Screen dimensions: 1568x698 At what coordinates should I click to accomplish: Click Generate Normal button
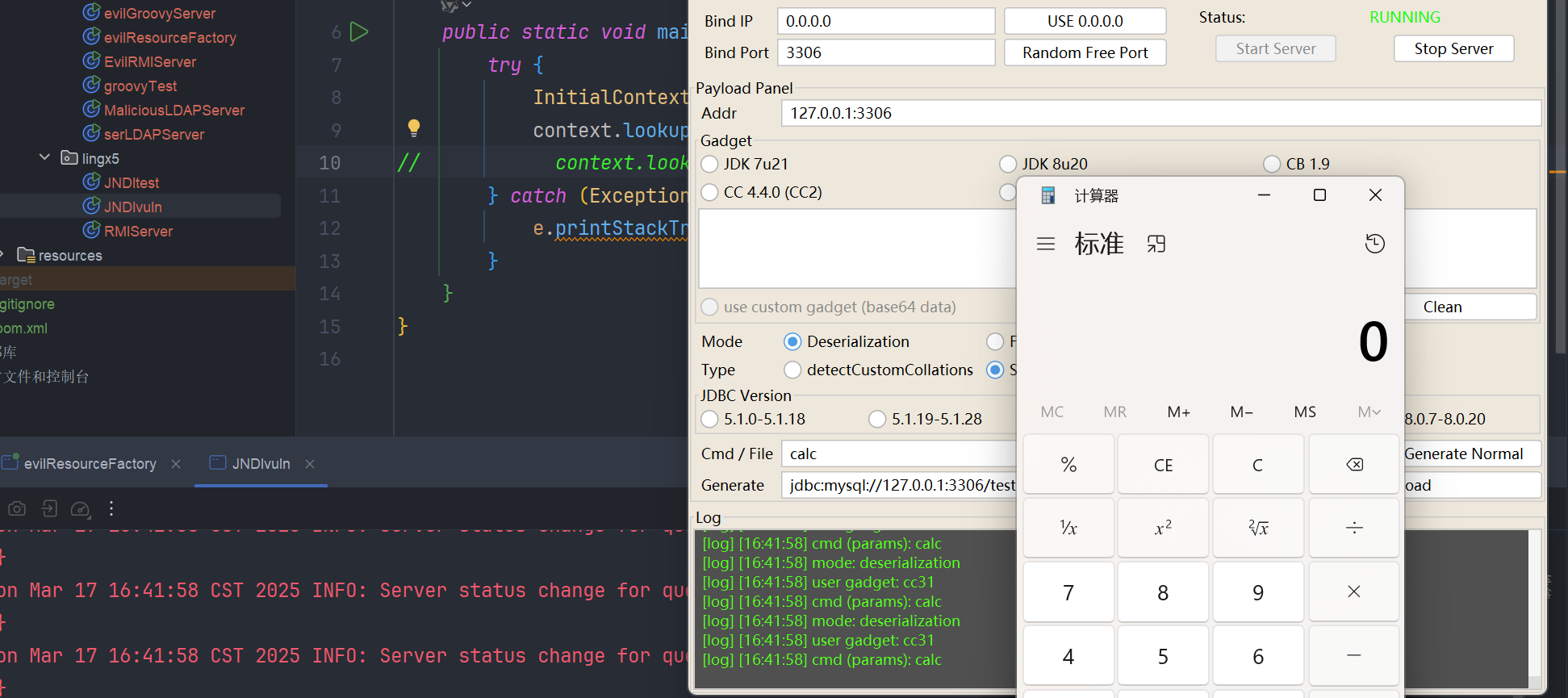[1472, 453]
